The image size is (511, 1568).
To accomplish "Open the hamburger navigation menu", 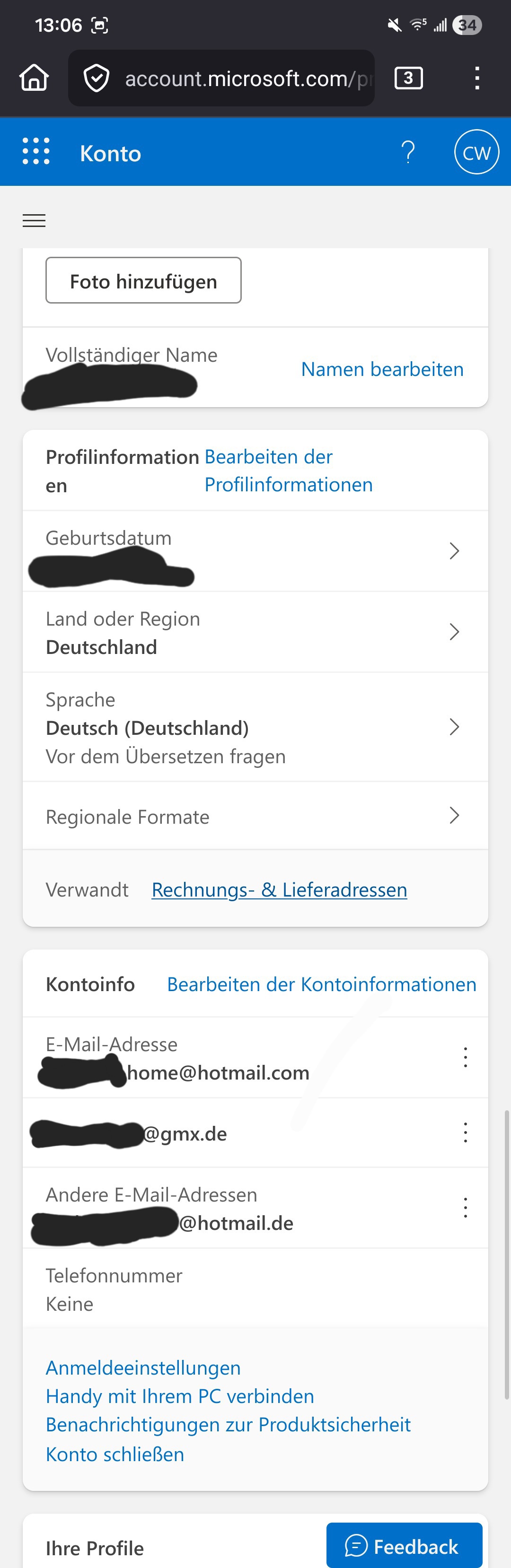I will click(x=34, y=220).
